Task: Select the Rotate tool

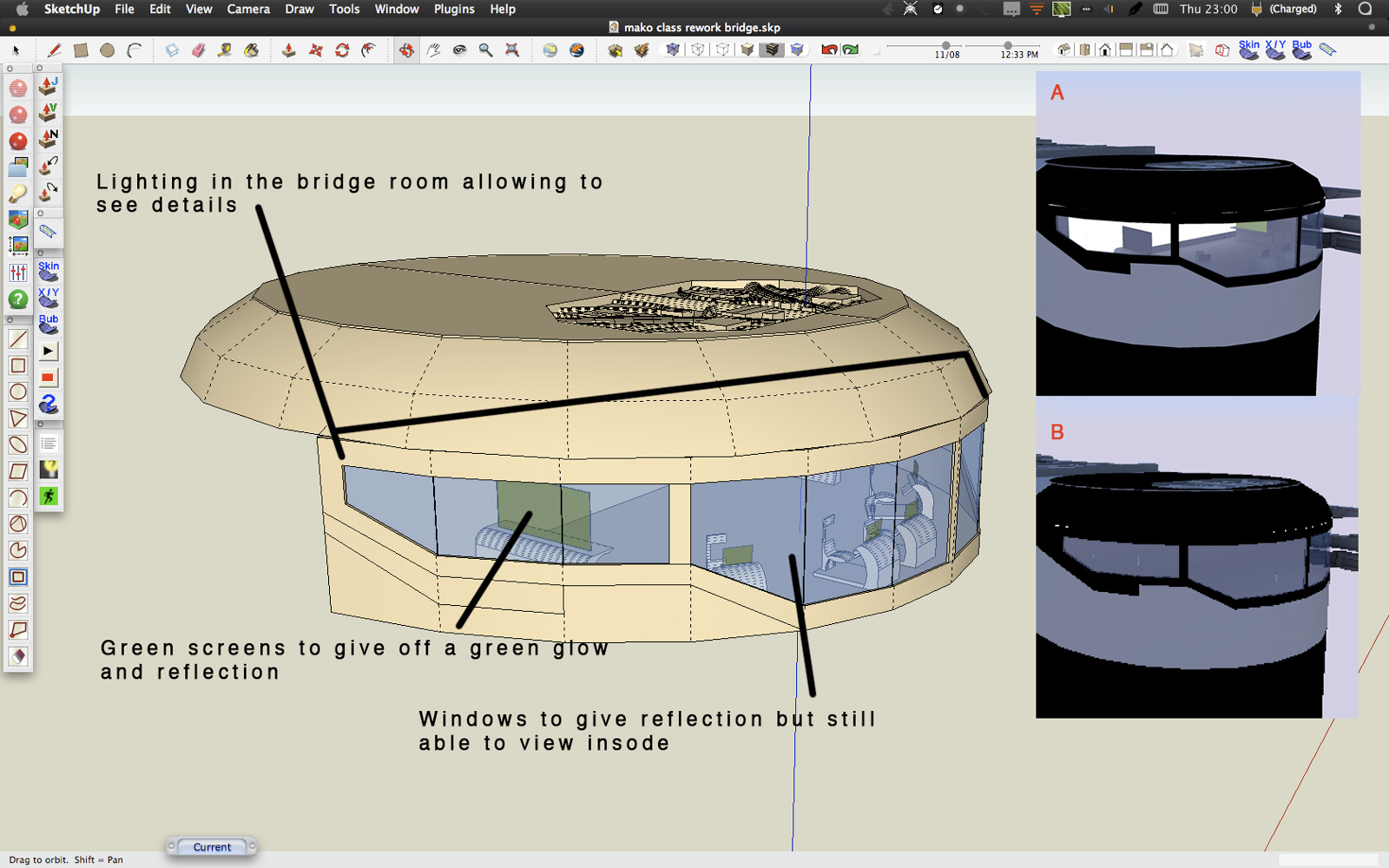Action: pyautogui.click(x=342, y=50)
